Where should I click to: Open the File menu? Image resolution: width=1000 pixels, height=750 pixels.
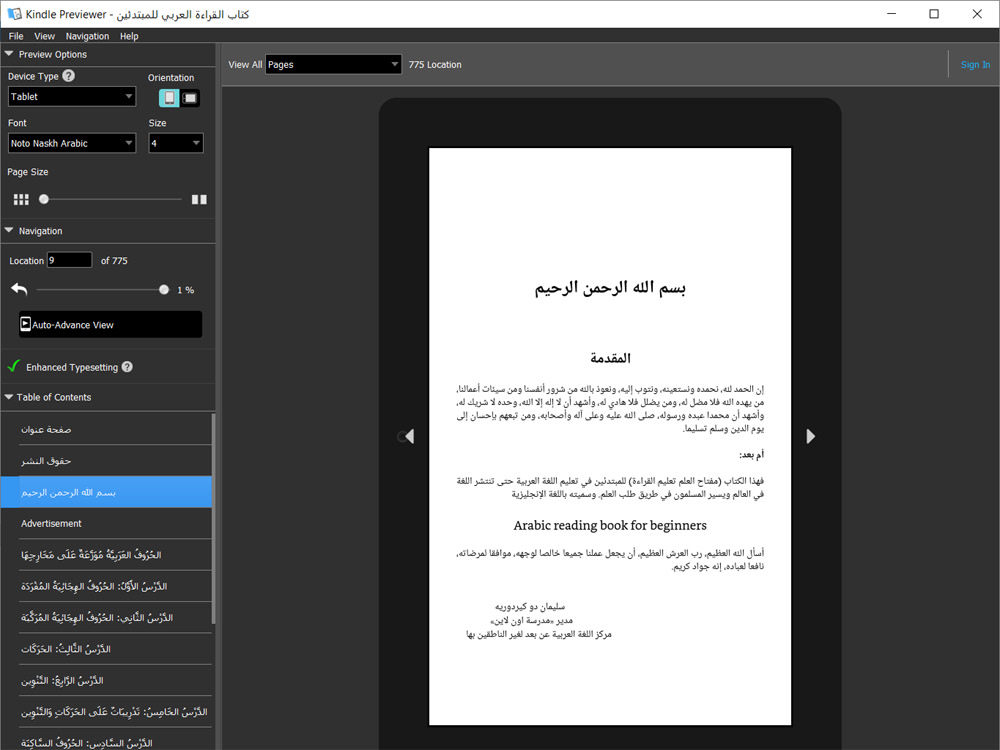tap(16, 36)
